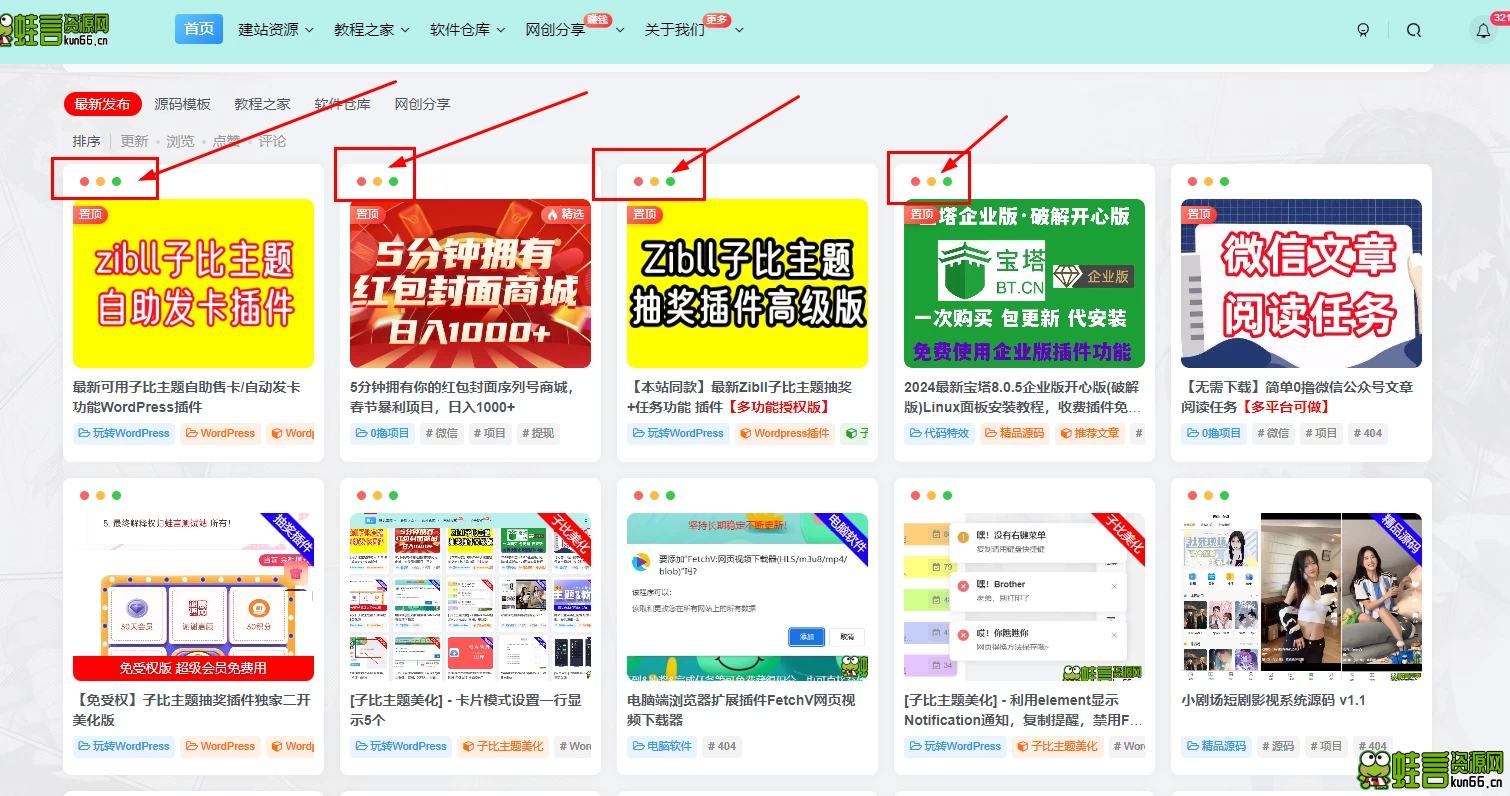
Task: Switch to the 软件仓库 category tab below the header
Action: (x=342, y=104)
